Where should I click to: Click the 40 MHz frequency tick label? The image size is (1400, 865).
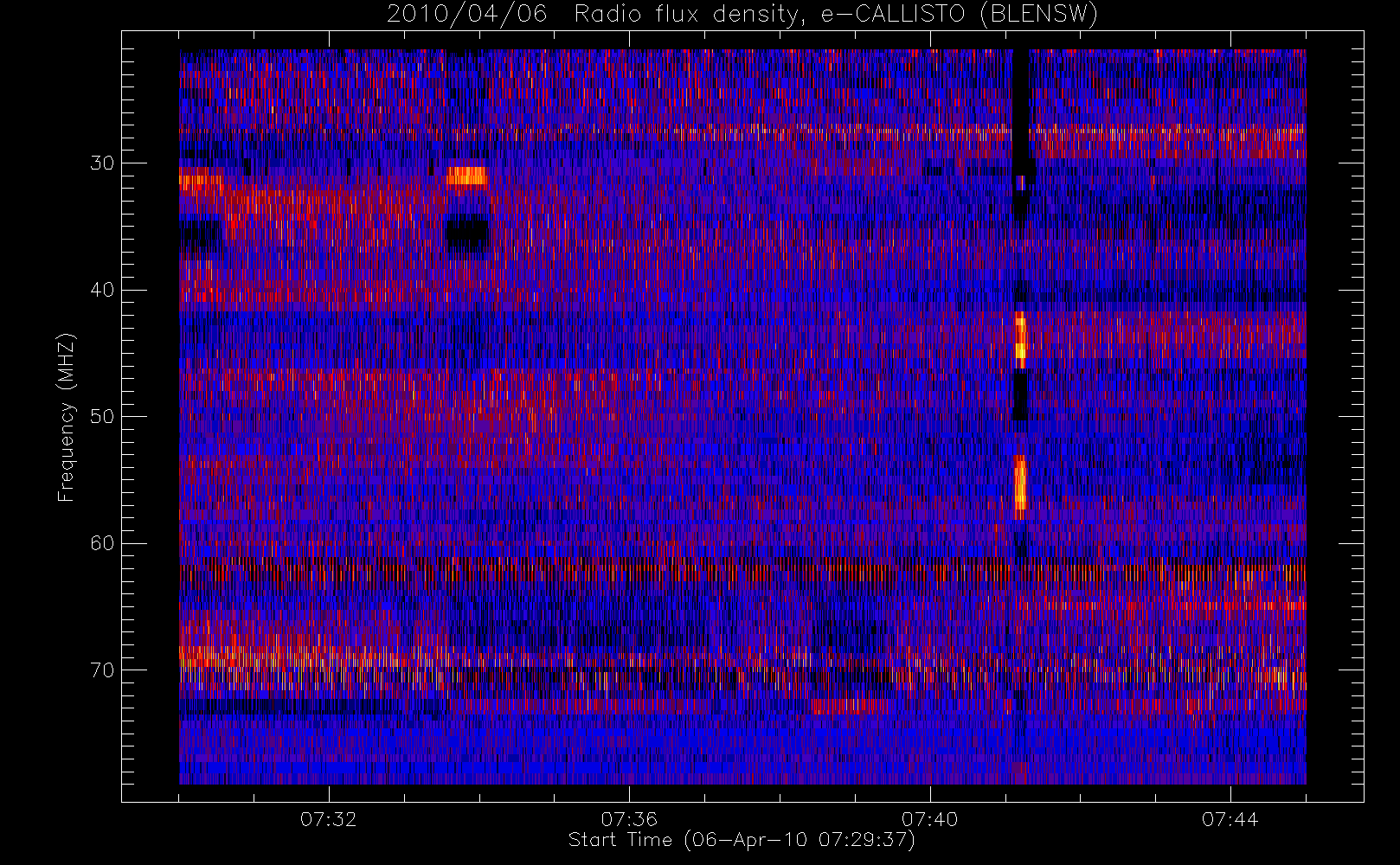pyautogui.click(x=102, y=290)
